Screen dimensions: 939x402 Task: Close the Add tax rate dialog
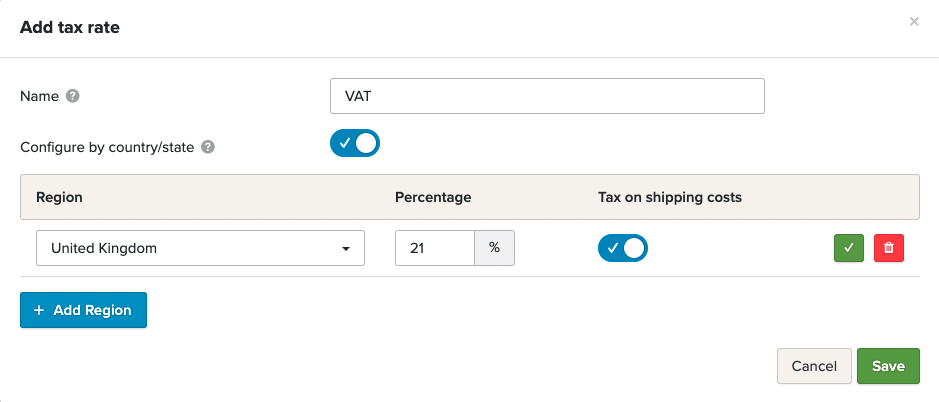(x=914, y=21)
